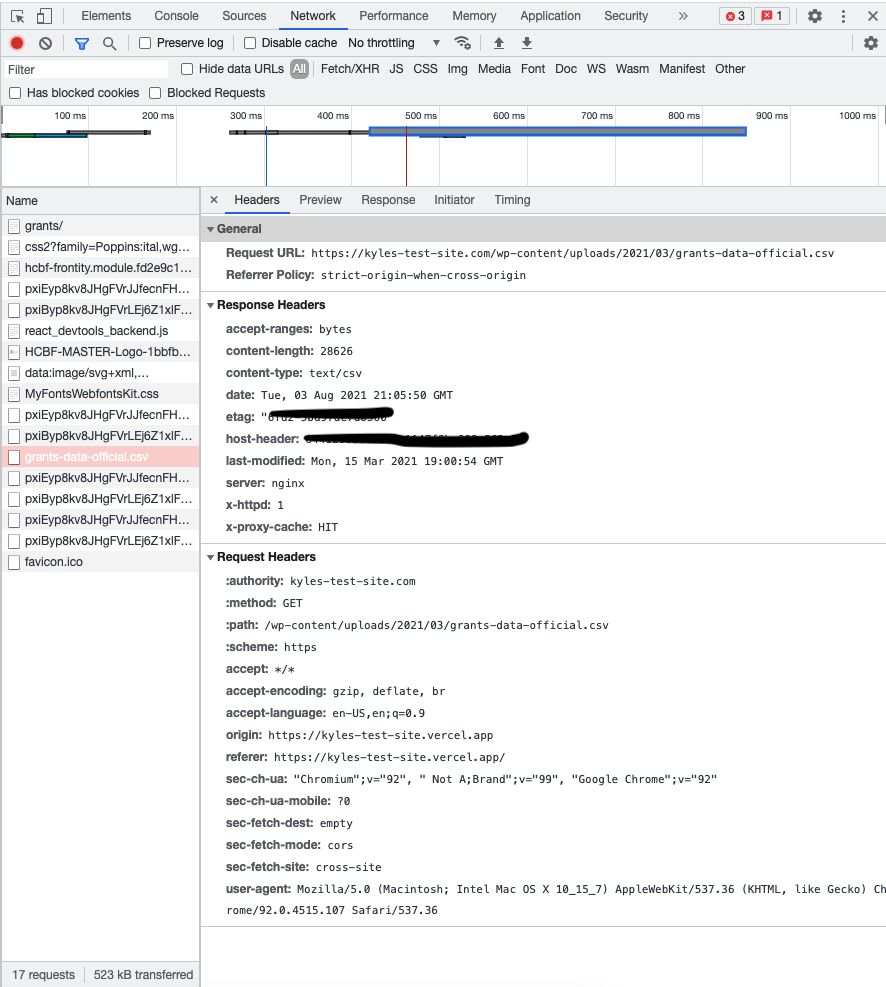Click the Filter text input field

click(85, 70)
